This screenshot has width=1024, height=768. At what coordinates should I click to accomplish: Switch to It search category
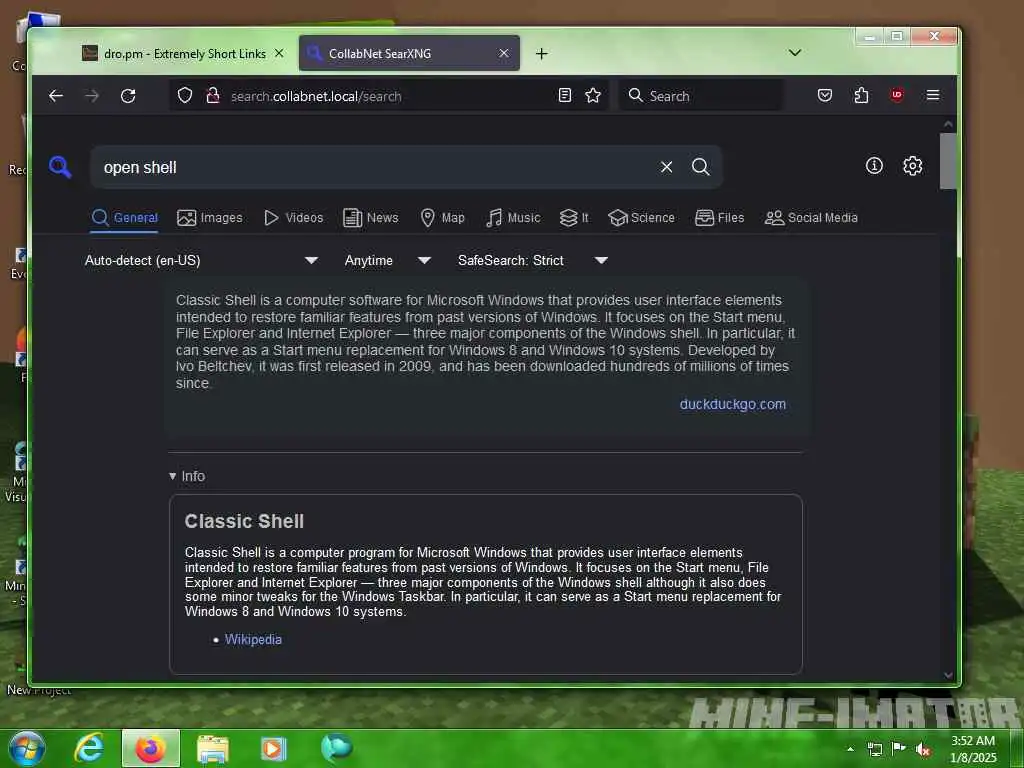coord(574,217)
